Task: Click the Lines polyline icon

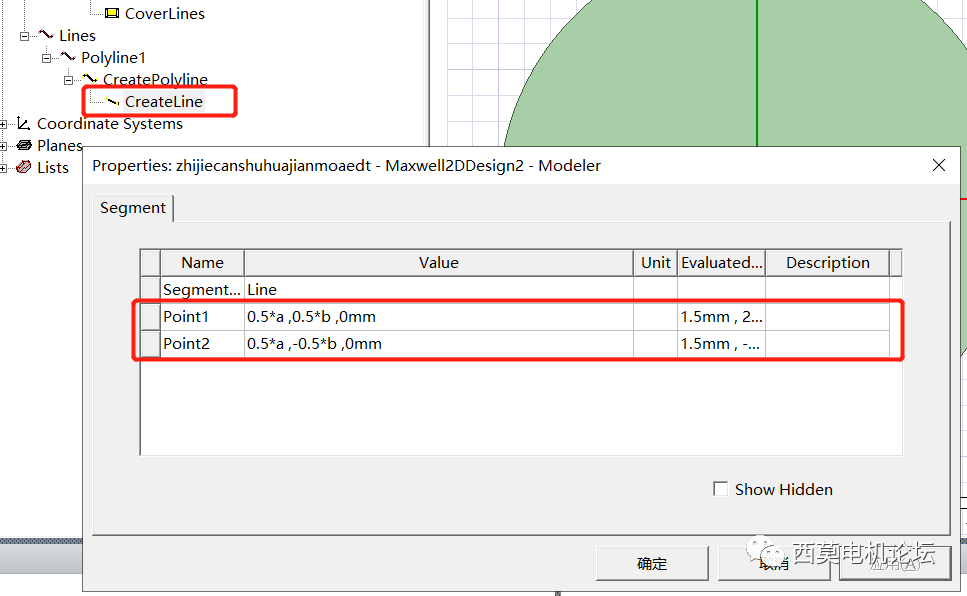Action: click(46, 35)
